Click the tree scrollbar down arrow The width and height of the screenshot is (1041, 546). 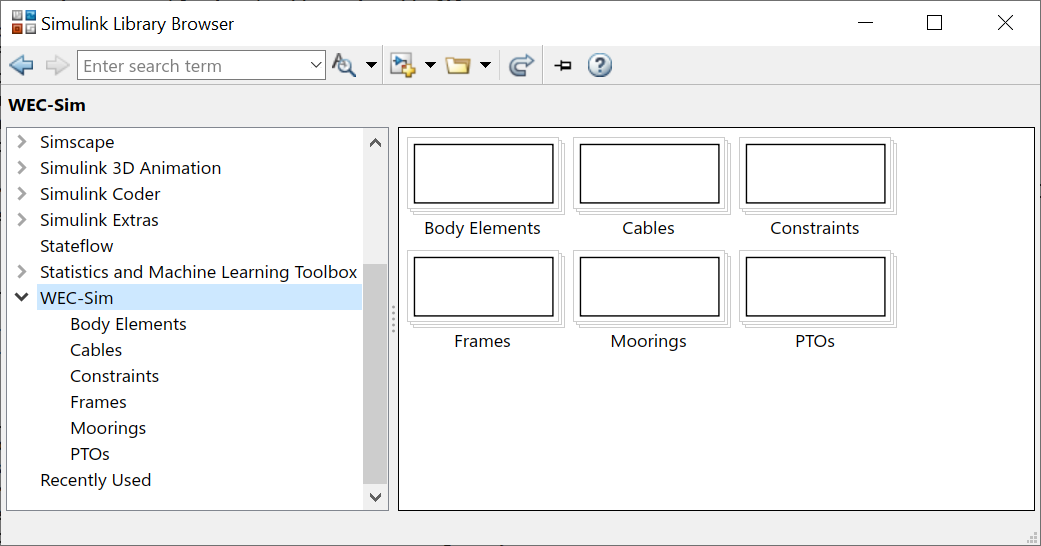click(x=375, y=497)
